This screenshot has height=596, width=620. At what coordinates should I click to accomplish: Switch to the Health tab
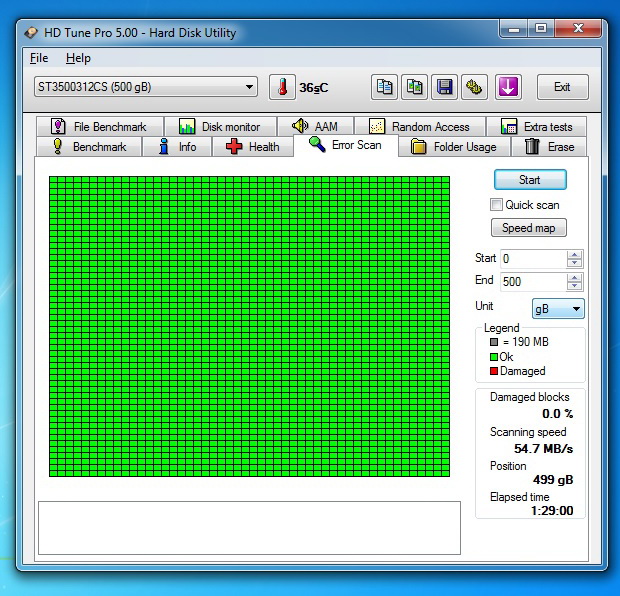click(x=253, y=147)
